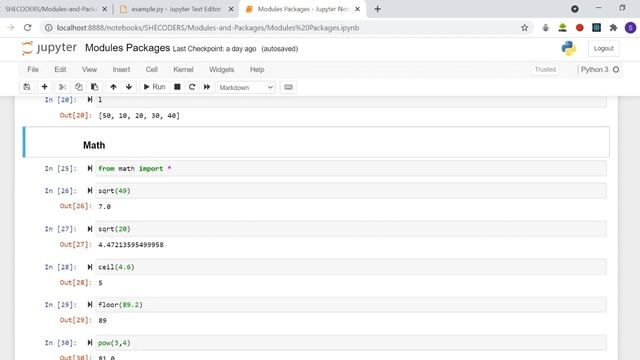Insert a cell below with plus icon
Image resolution: width=640 pixels, height=360 pixels.
point(44,87)
